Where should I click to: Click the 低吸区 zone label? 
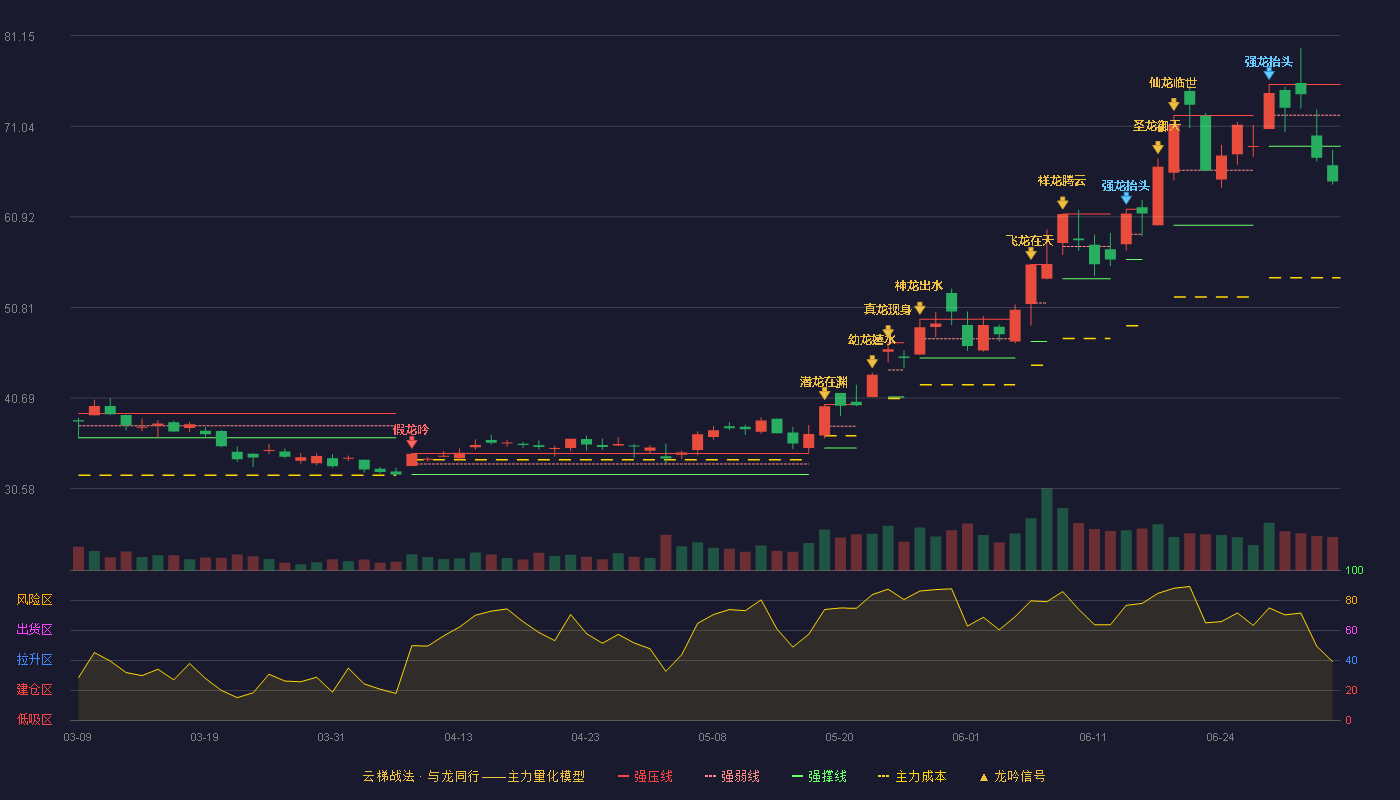(x=34, y=719)
